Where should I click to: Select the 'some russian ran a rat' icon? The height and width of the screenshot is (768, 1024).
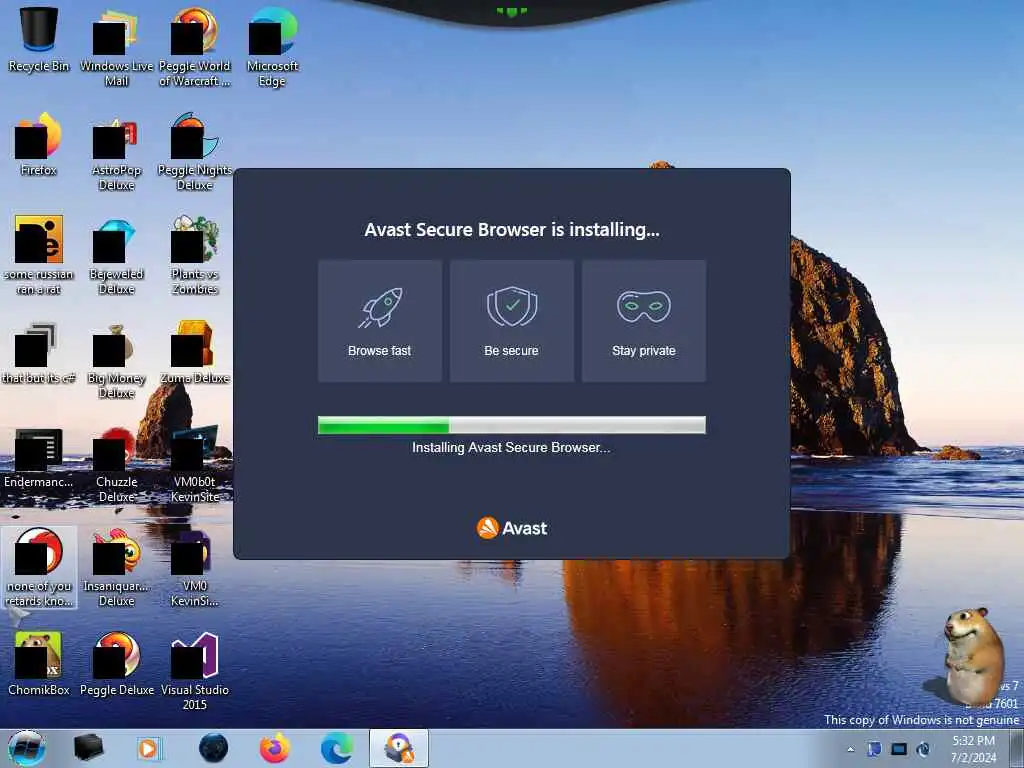coord(39,255)
